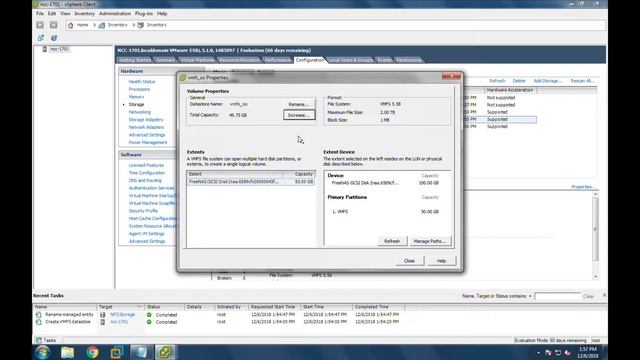Open Security Profile under Software
The width and height of the screenshot is (640, 360).
(143, 211)
